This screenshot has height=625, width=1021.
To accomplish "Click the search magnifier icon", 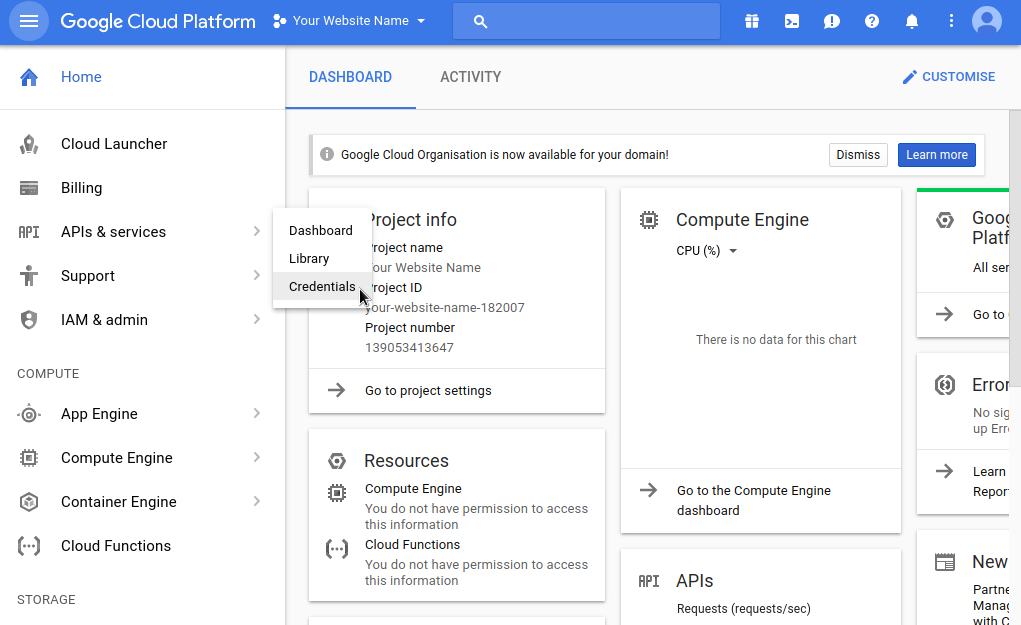I will point(481,21).
